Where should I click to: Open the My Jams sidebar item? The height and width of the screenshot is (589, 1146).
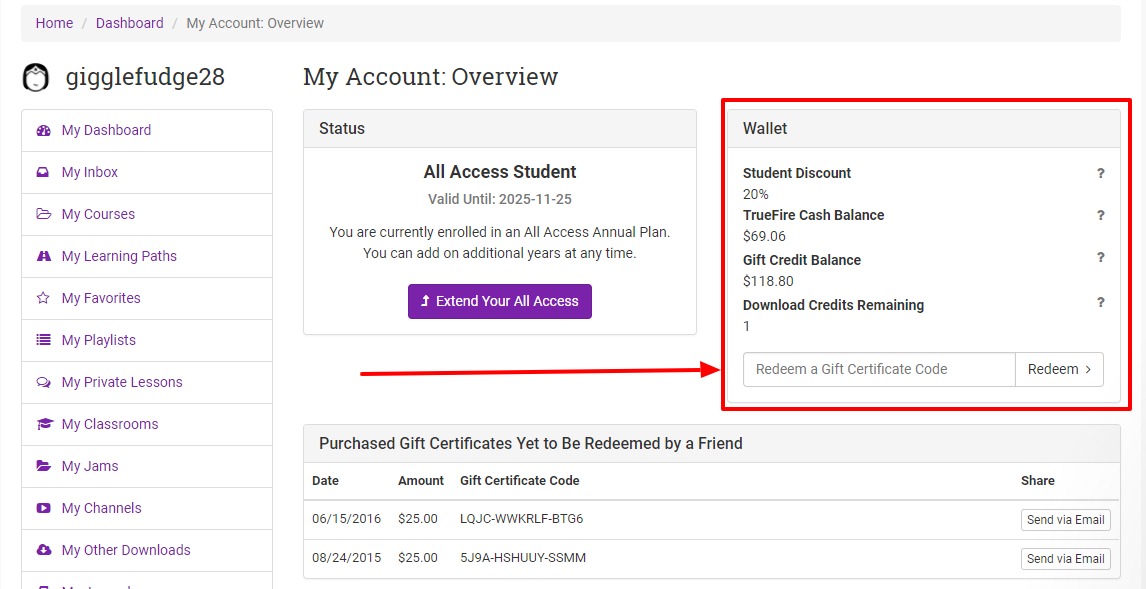(x=90, y=466)
